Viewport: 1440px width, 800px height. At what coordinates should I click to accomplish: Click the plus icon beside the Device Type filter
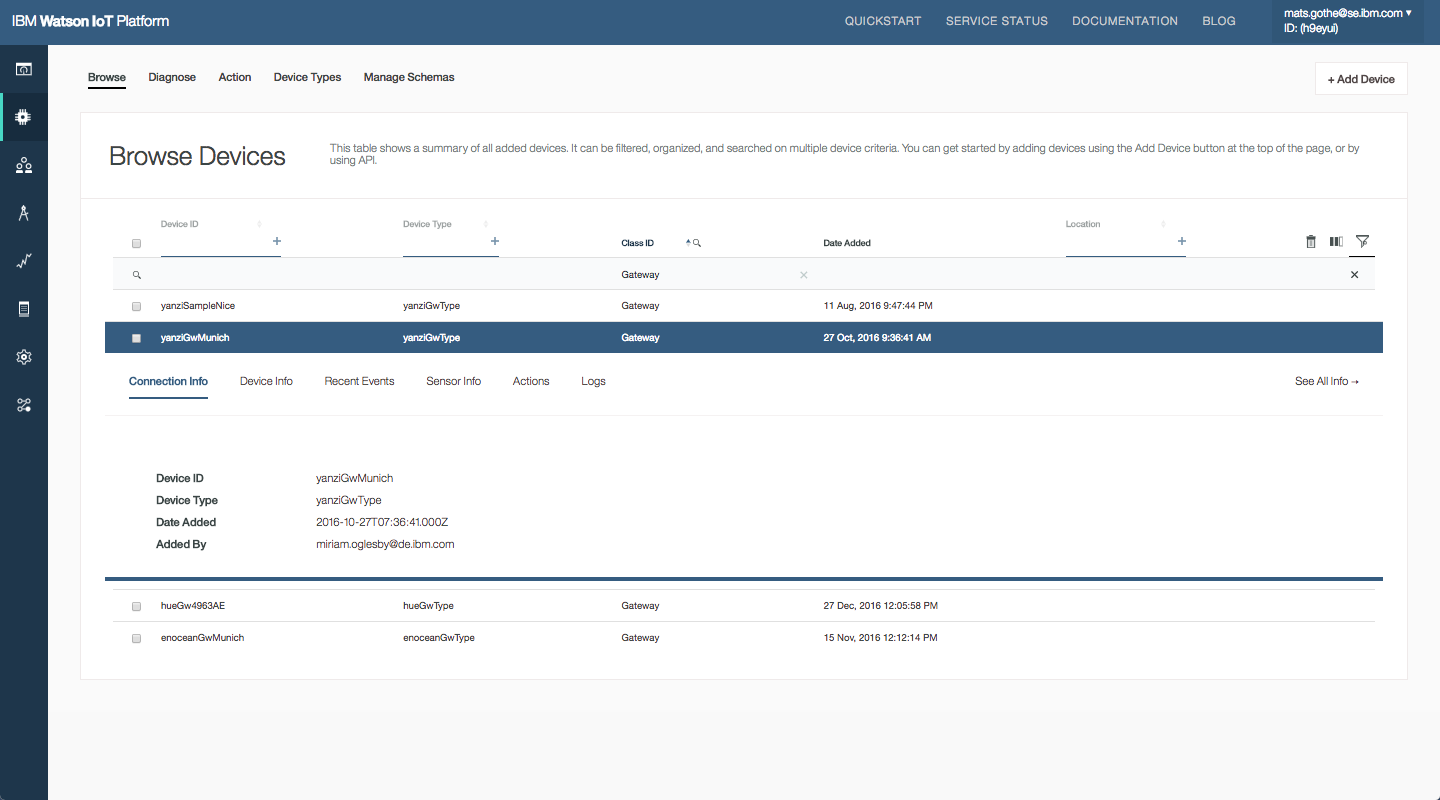[x=495, y=241]
